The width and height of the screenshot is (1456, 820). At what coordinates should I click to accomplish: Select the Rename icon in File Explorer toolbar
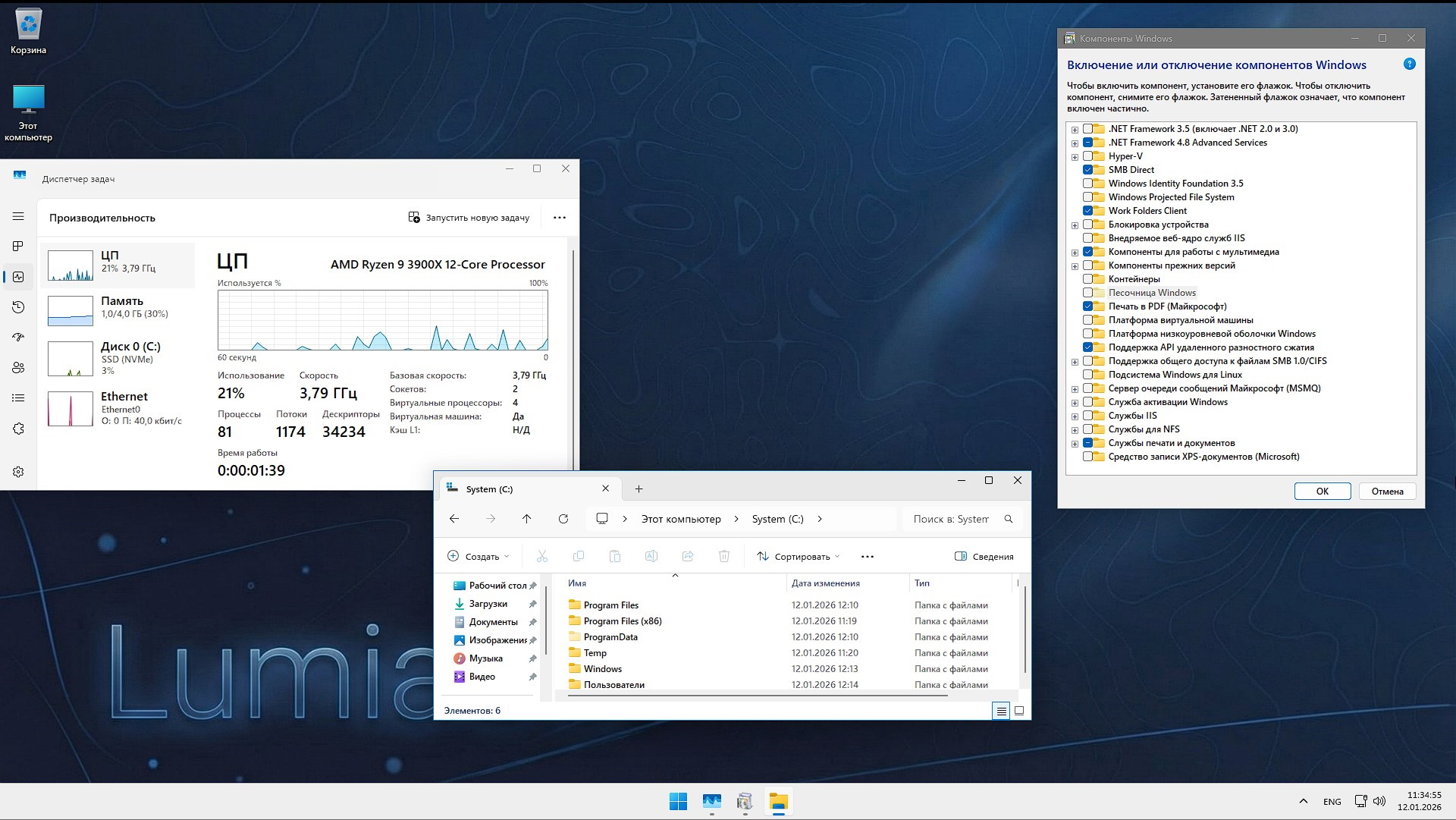pyautogui.click(x=651, y=556)
